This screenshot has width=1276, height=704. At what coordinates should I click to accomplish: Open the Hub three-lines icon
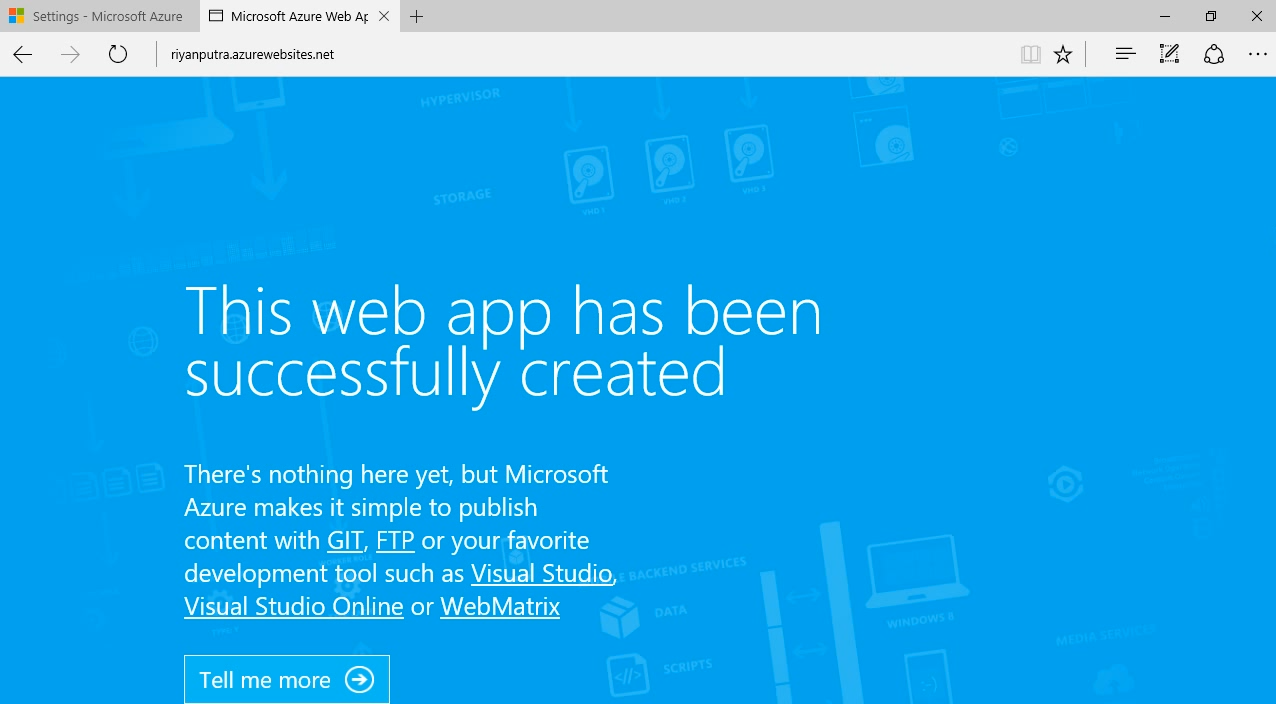1125,54
